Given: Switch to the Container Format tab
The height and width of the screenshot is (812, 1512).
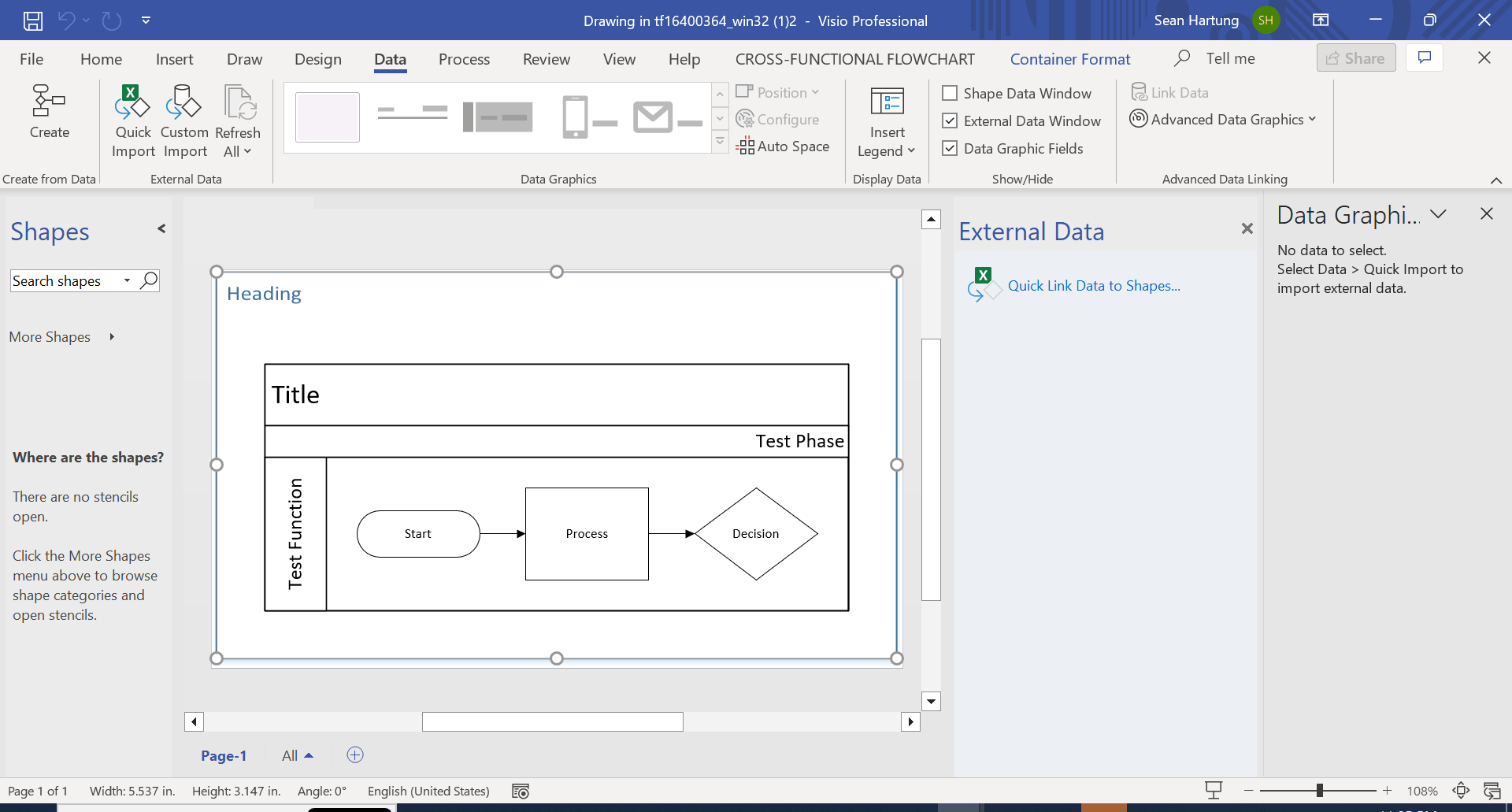Looking at the screenshot, I should (x=1070, y=59).
